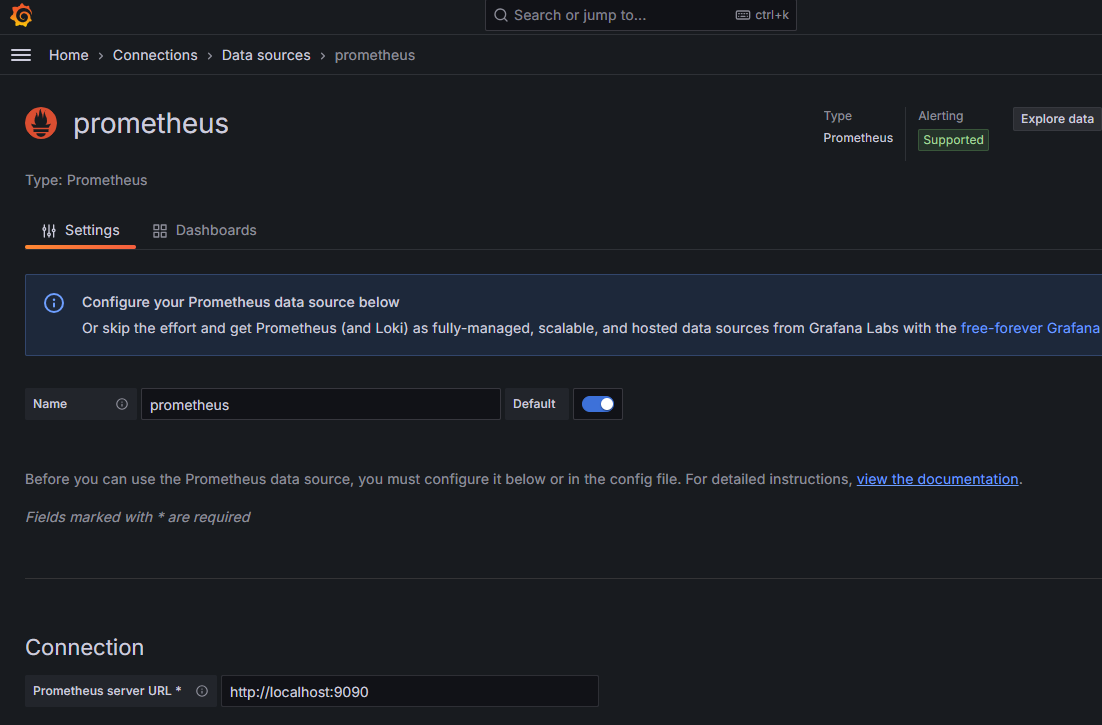The image size is (1102, 725).
Task: Click the Name input field
Action: point(320,404)
